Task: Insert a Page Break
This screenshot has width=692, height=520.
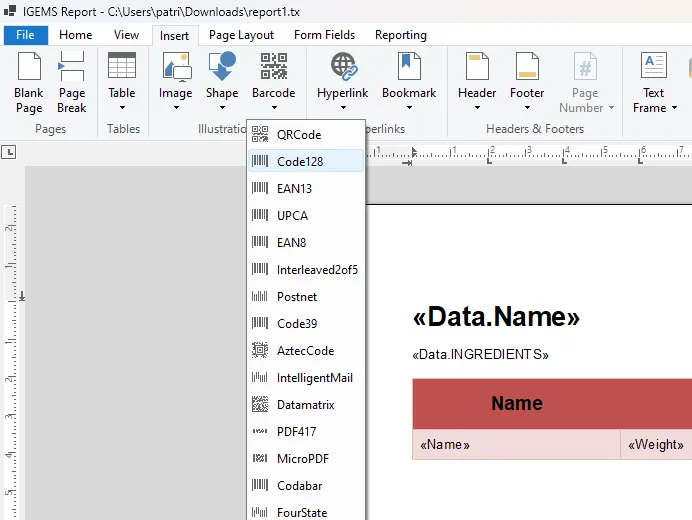Action: 71,83
